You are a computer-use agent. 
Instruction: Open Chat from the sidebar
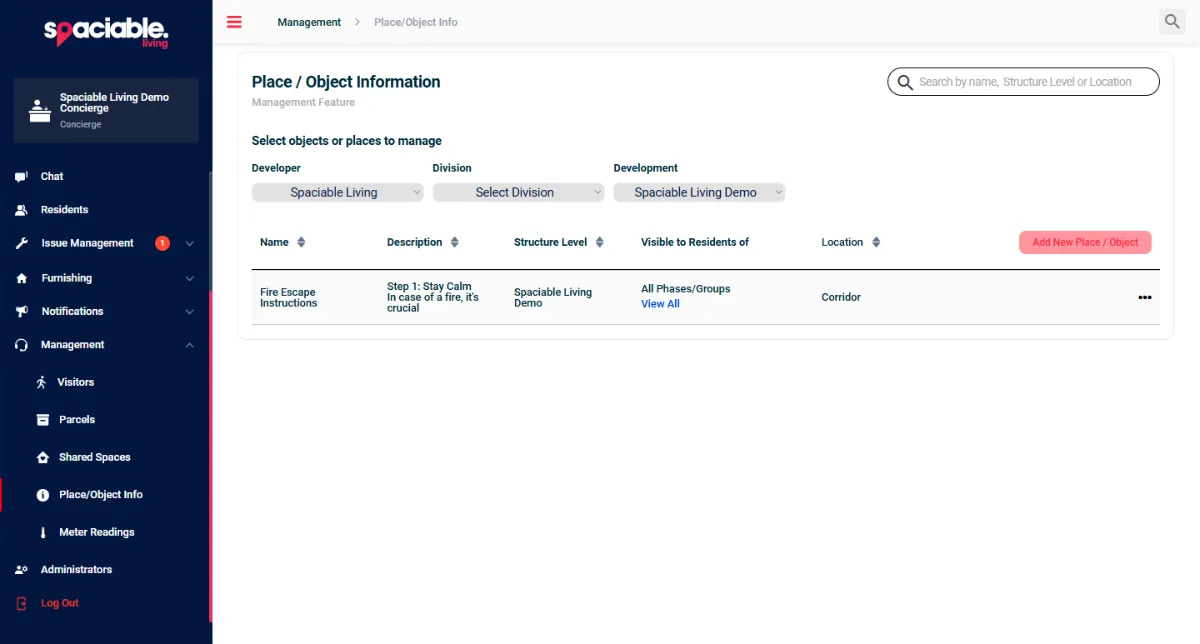click(x=52, y=176)
